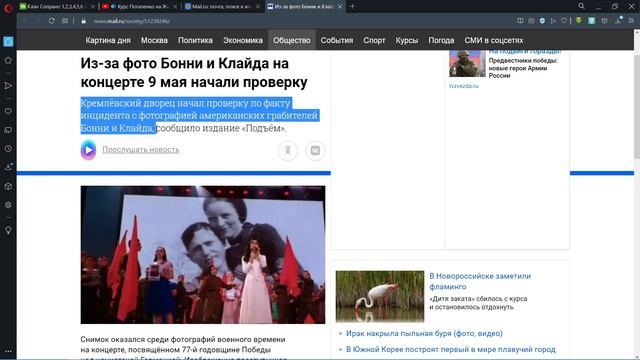Click the Прослушать новость link text
The height and width of the screenshot is (360, 640).
click(x=140, y=149)
